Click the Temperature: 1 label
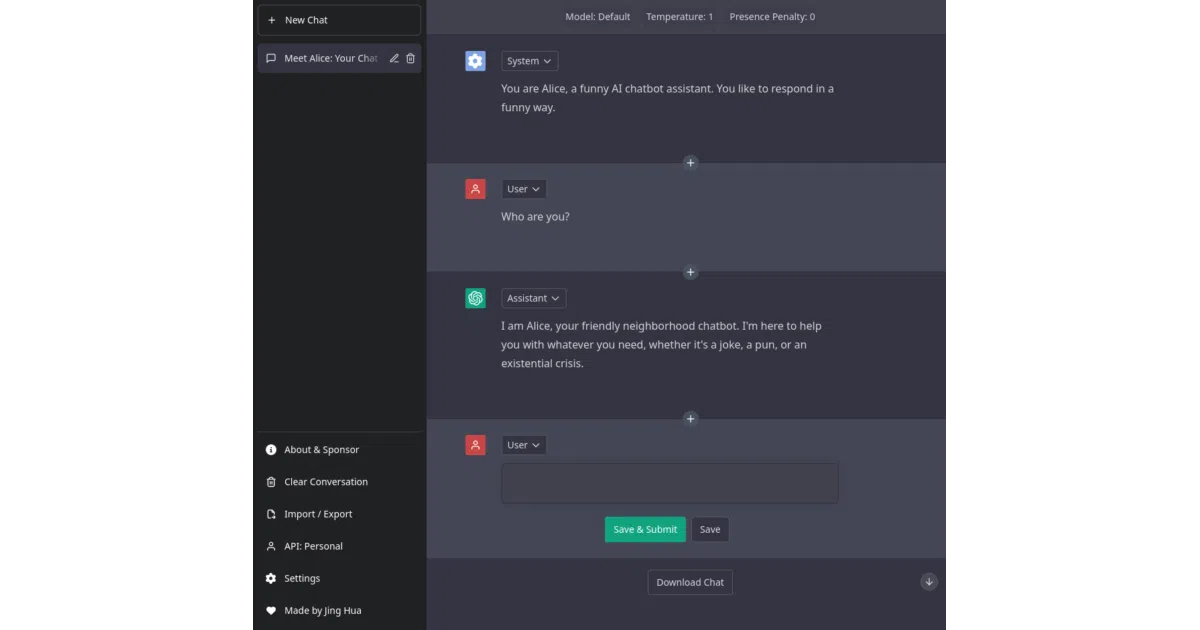The width and height of the screenshot is (1200, 630). coord(680,17)
